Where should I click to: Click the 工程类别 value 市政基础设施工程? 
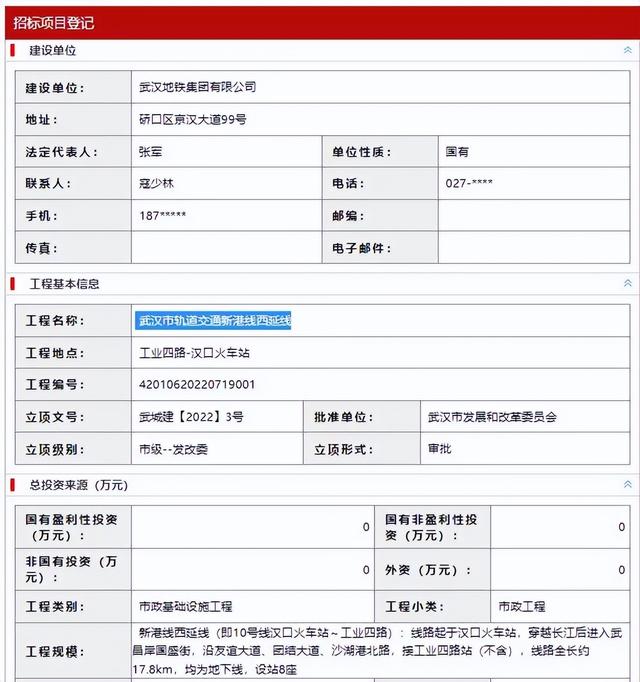pyautogui.click(x=185, y=606)
